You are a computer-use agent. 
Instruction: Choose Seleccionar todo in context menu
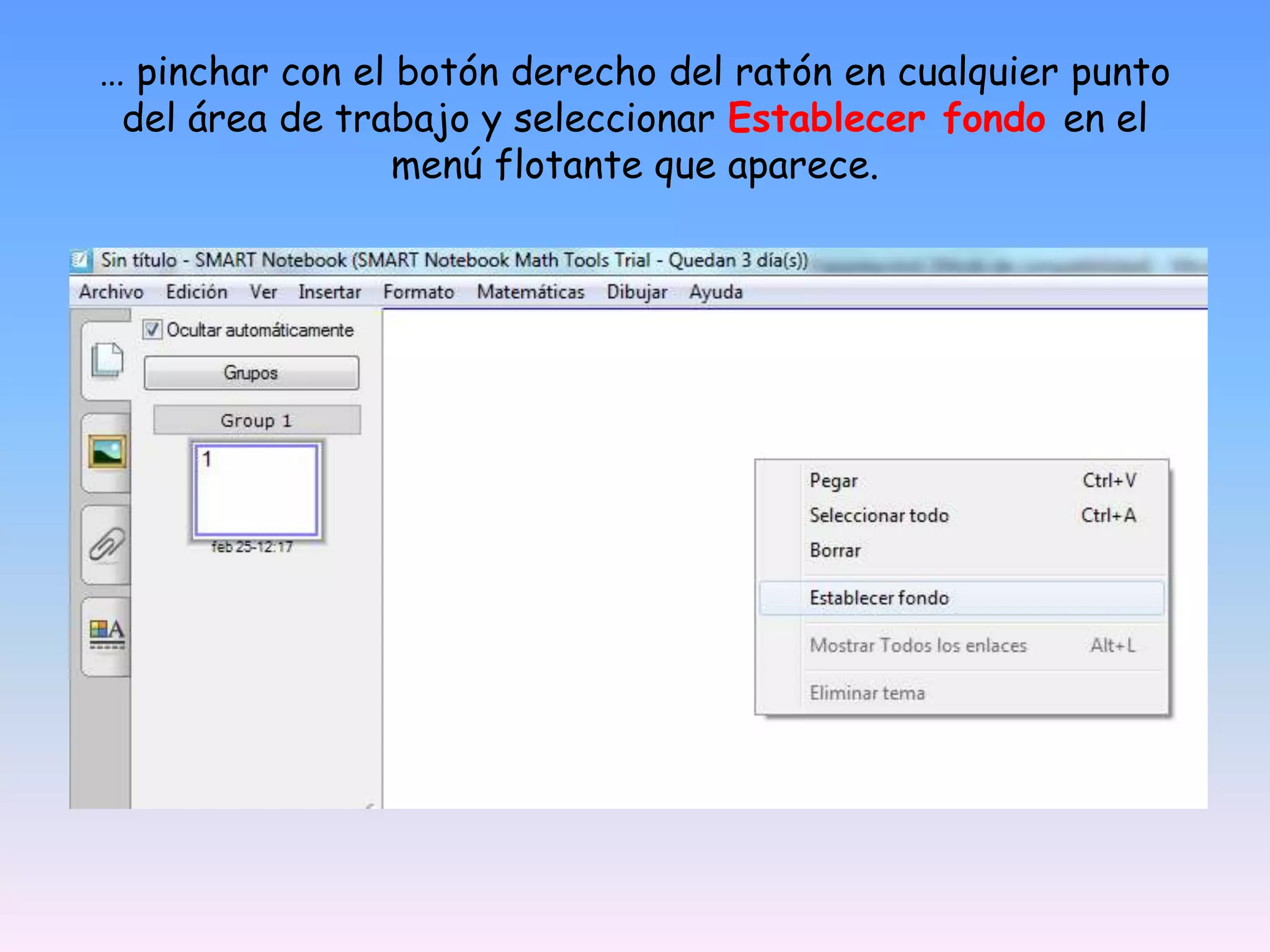pyautogui.click(x=962, y=515)
